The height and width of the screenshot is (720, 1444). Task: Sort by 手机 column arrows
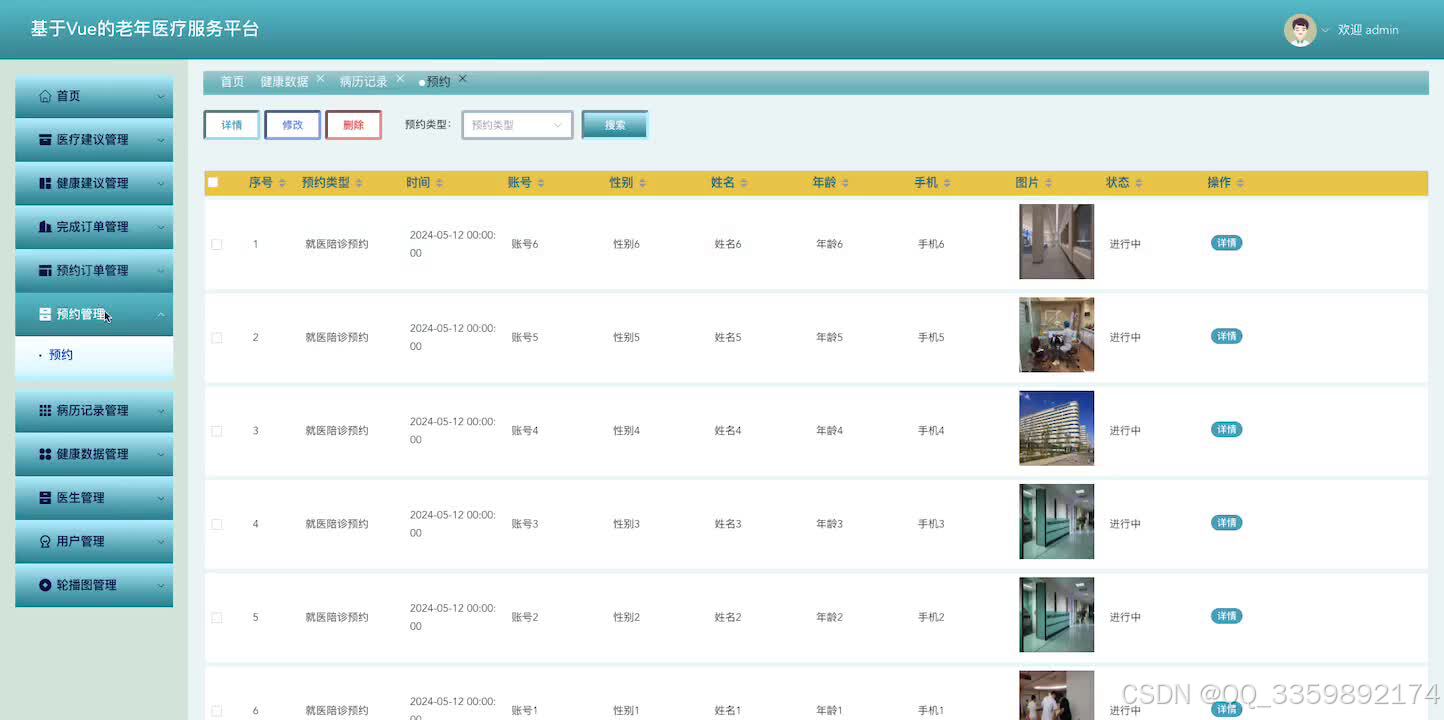[947, 183]
